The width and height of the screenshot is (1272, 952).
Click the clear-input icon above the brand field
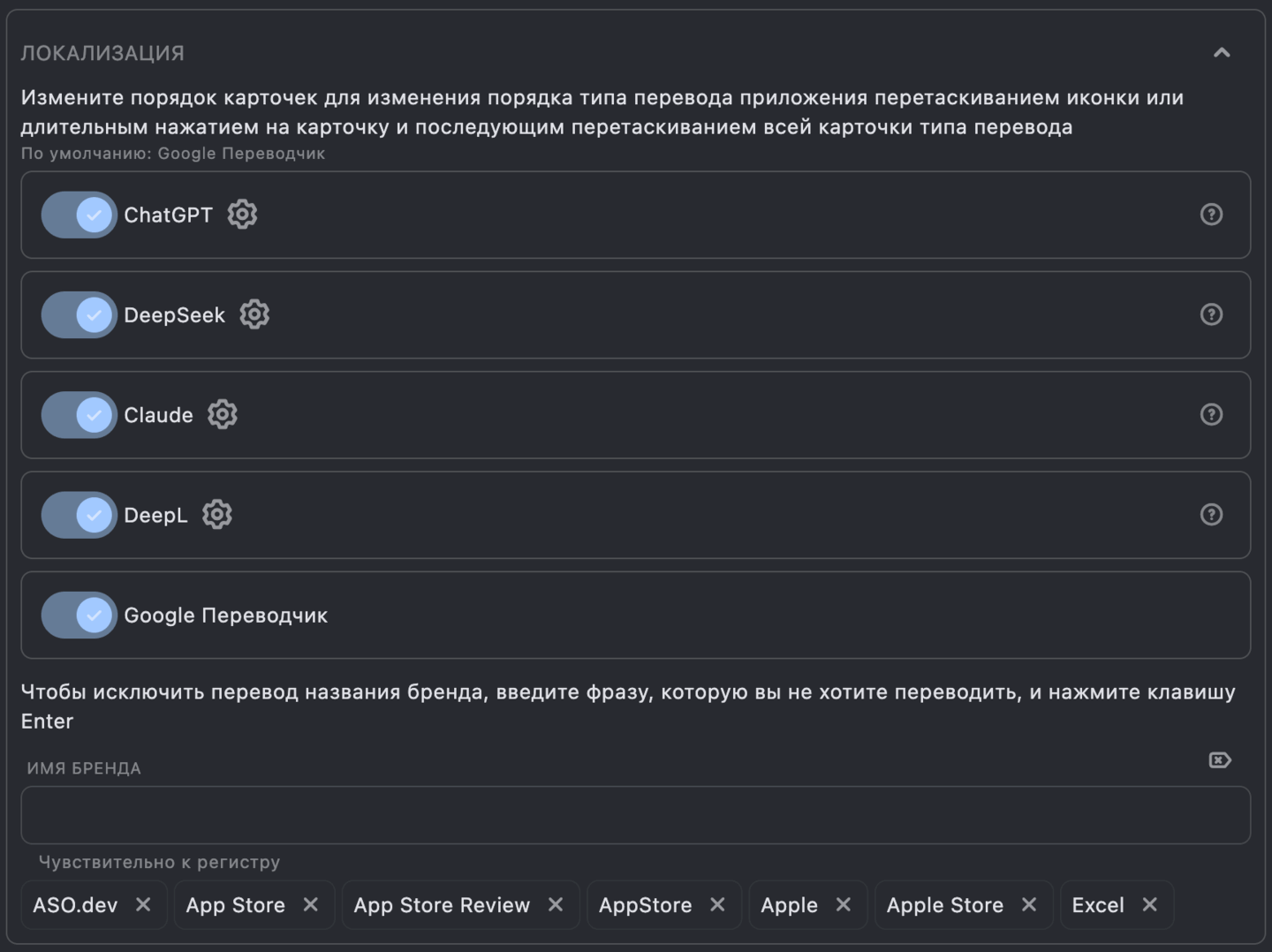tap(1219, 759)
